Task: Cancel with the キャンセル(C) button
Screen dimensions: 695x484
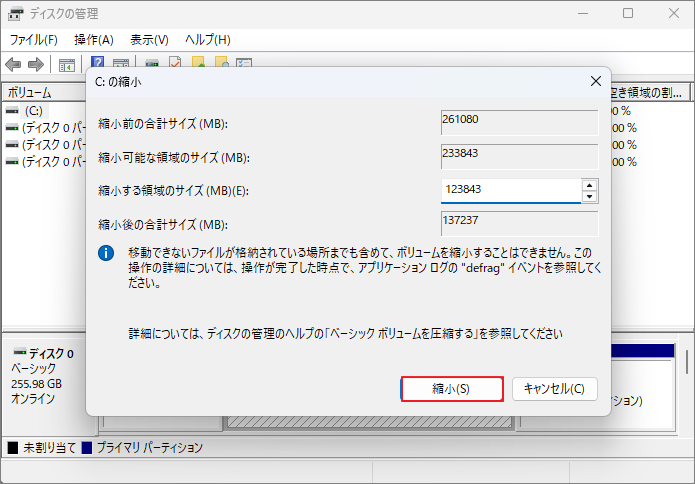Action: 554,389
